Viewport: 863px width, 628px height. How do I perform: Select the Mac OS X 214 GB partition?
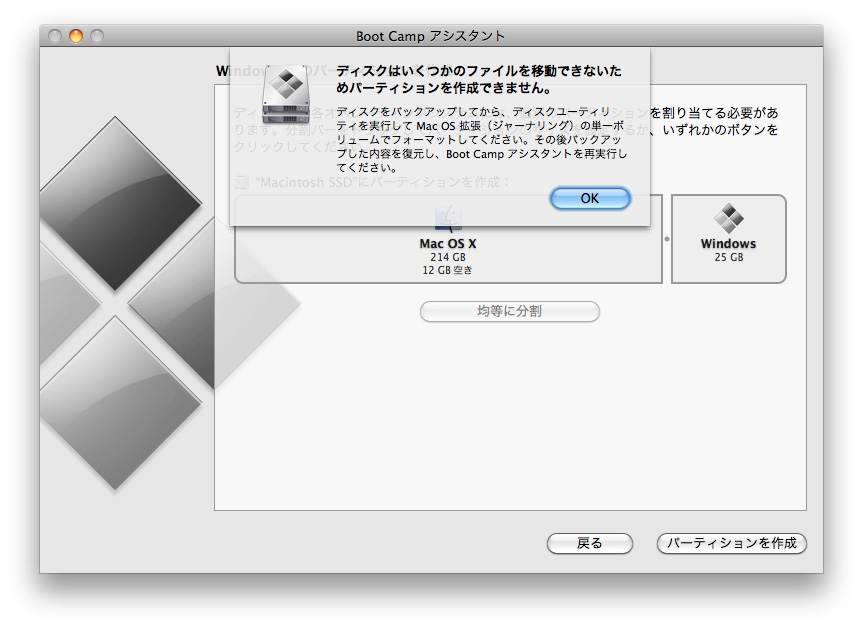(448, 239)
